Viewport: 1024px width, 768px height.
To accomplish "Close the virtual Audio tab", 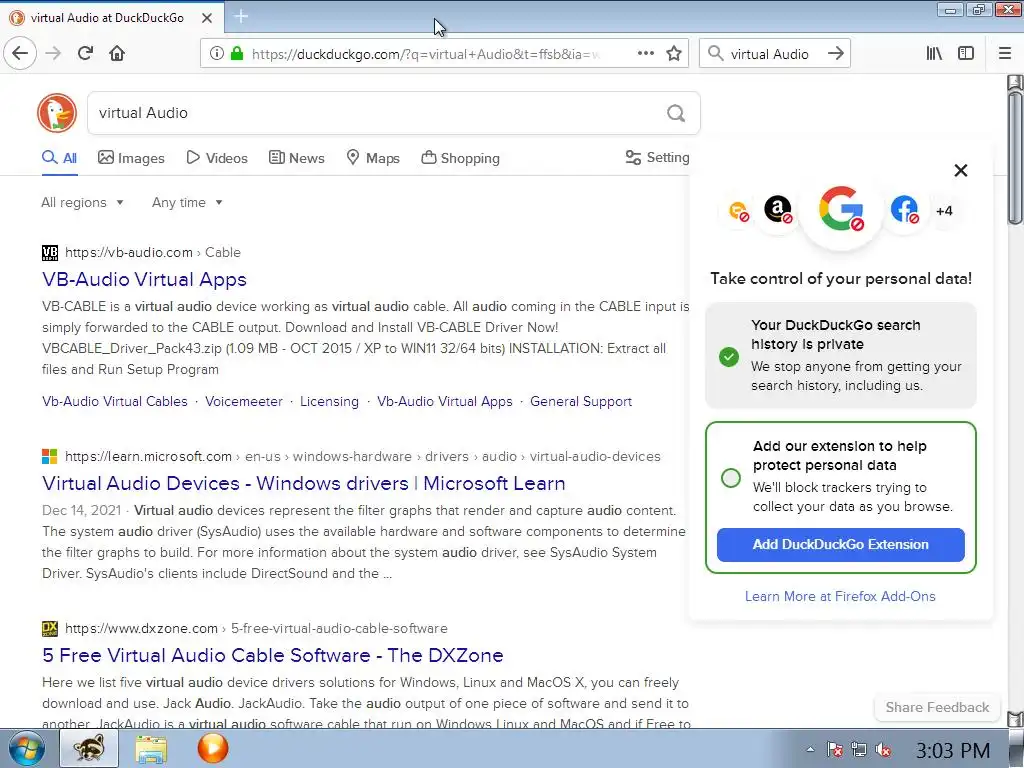I will (x=207, y=18).
